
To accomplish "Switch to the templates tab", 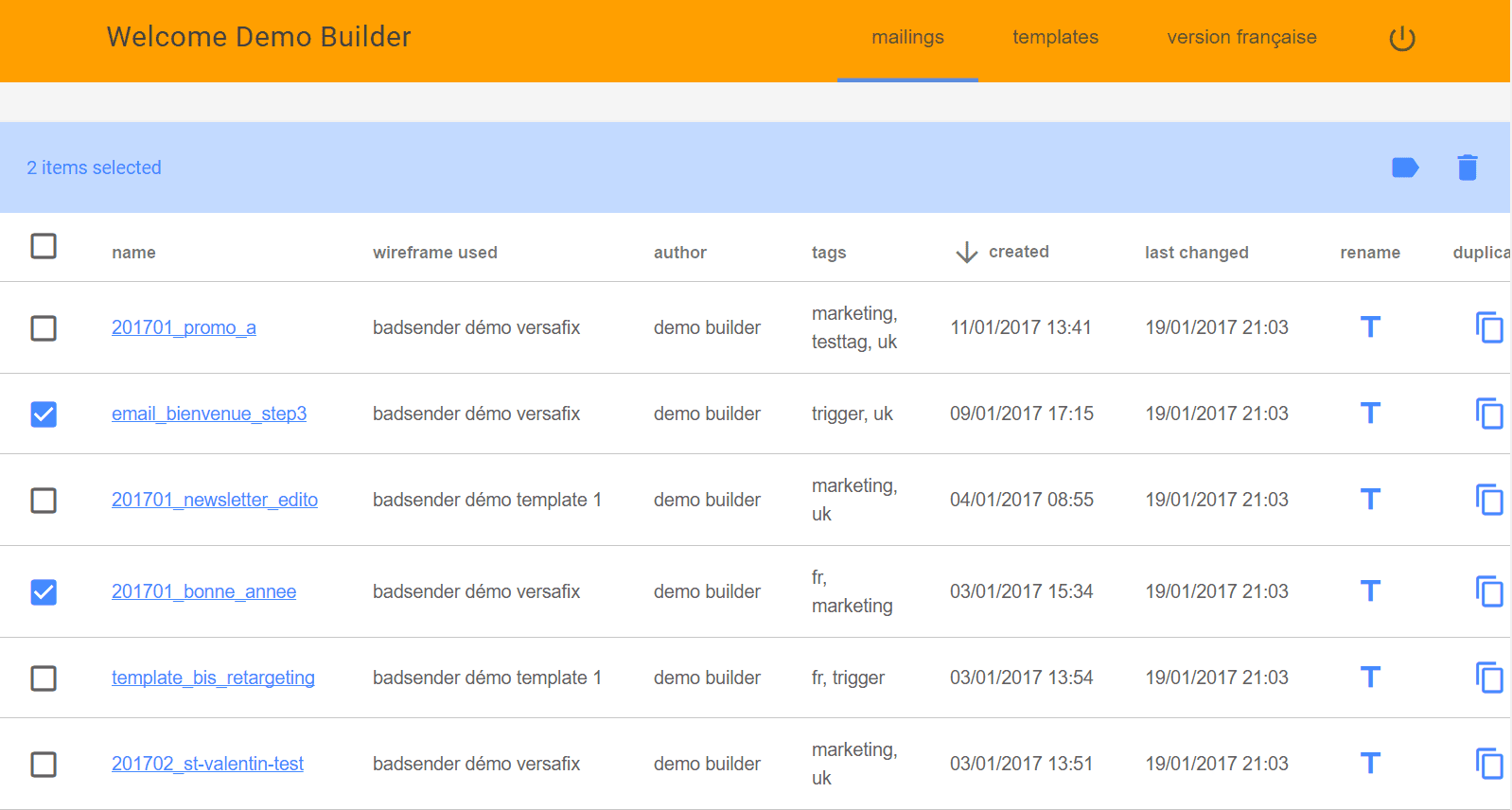I will click(1055, 38).
